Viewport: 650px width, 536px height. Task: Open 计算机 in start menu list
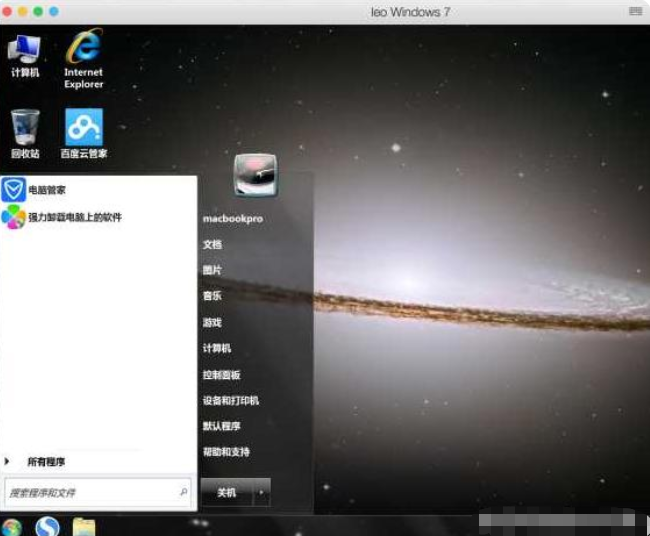click(x=217, y=348)
